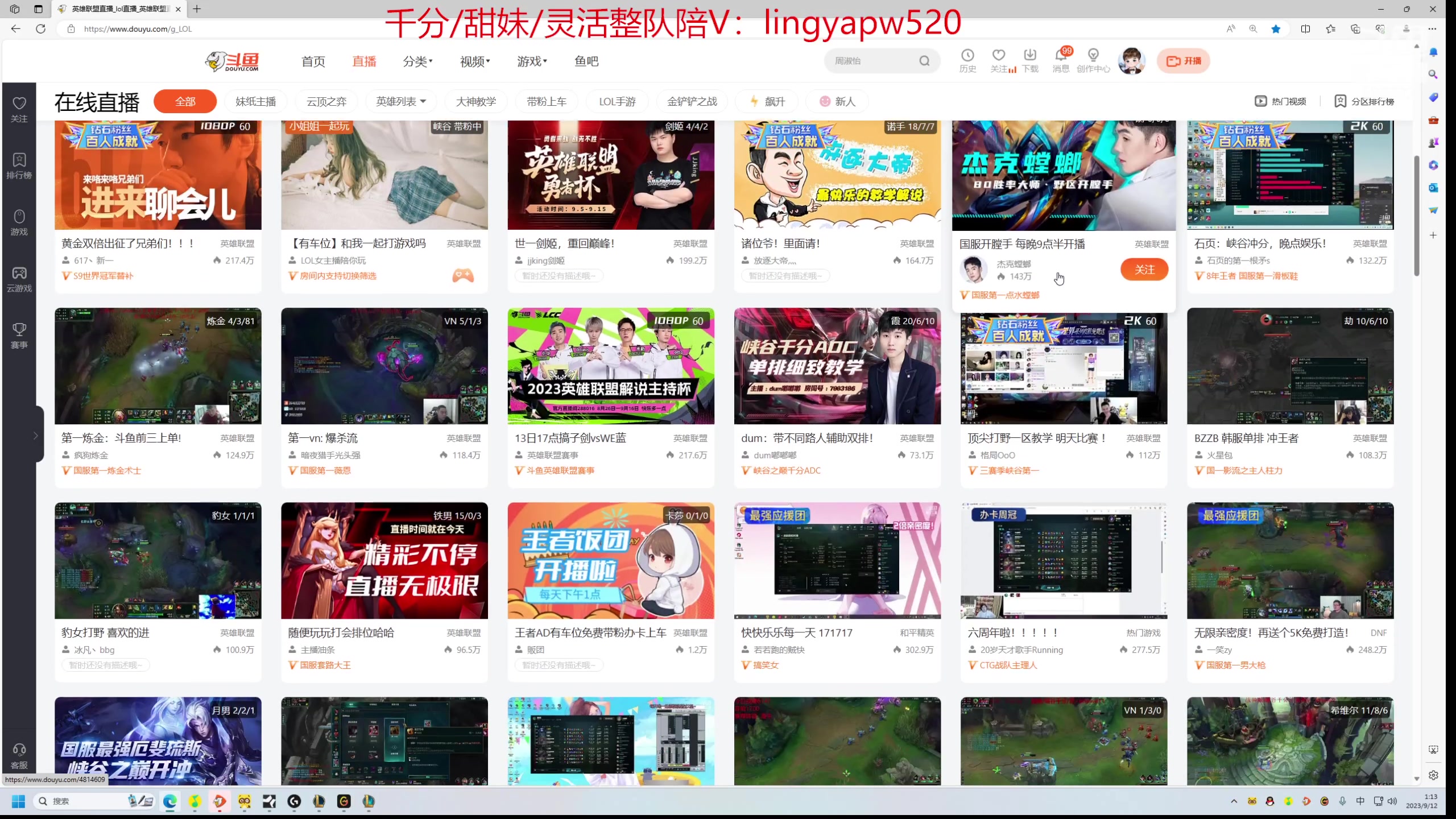Open 消息 notification bell icon

click(1061, 61)
